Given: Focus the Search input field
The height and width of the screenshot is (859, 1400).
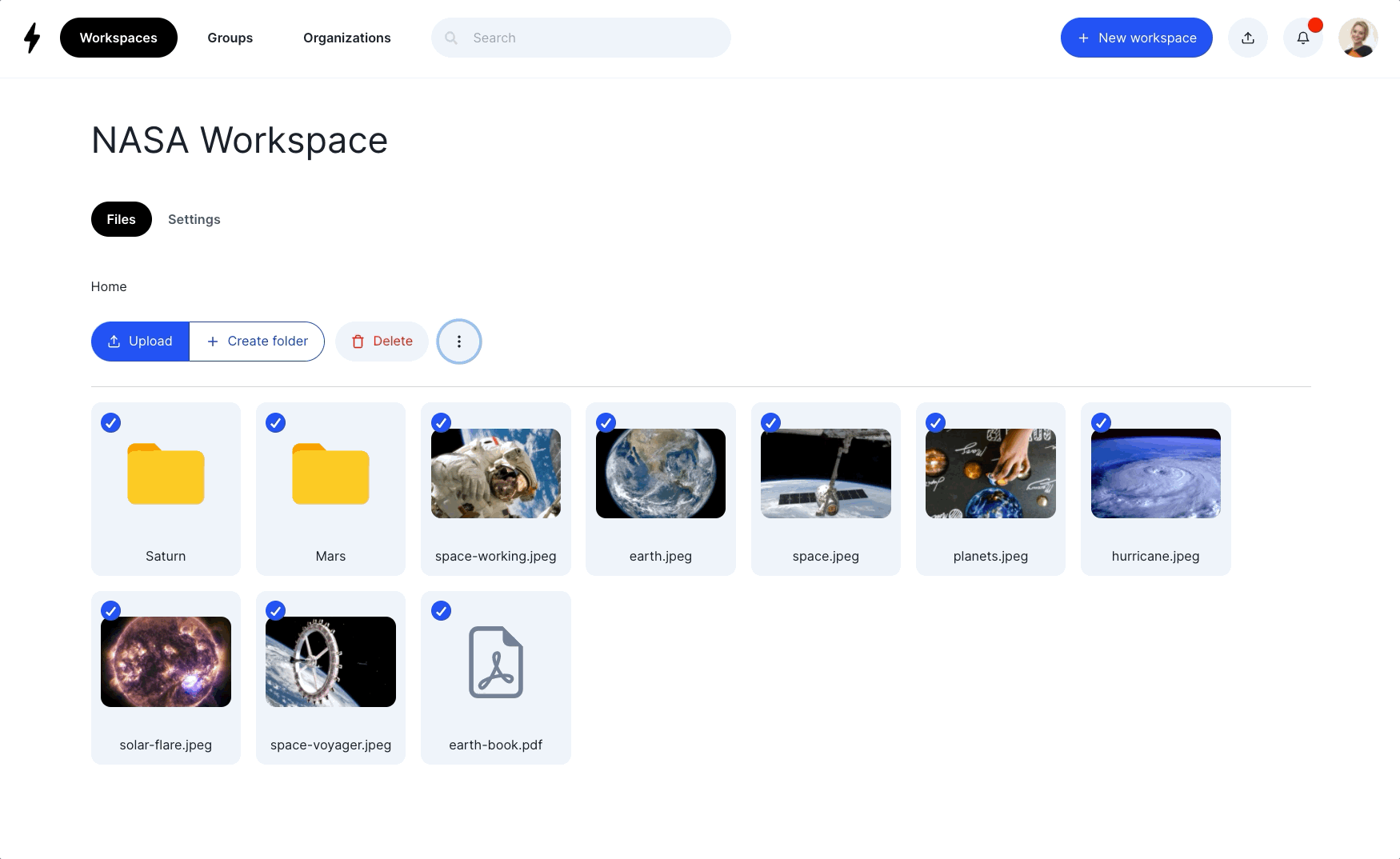Looking at the screenshot, I should (592, 38).
